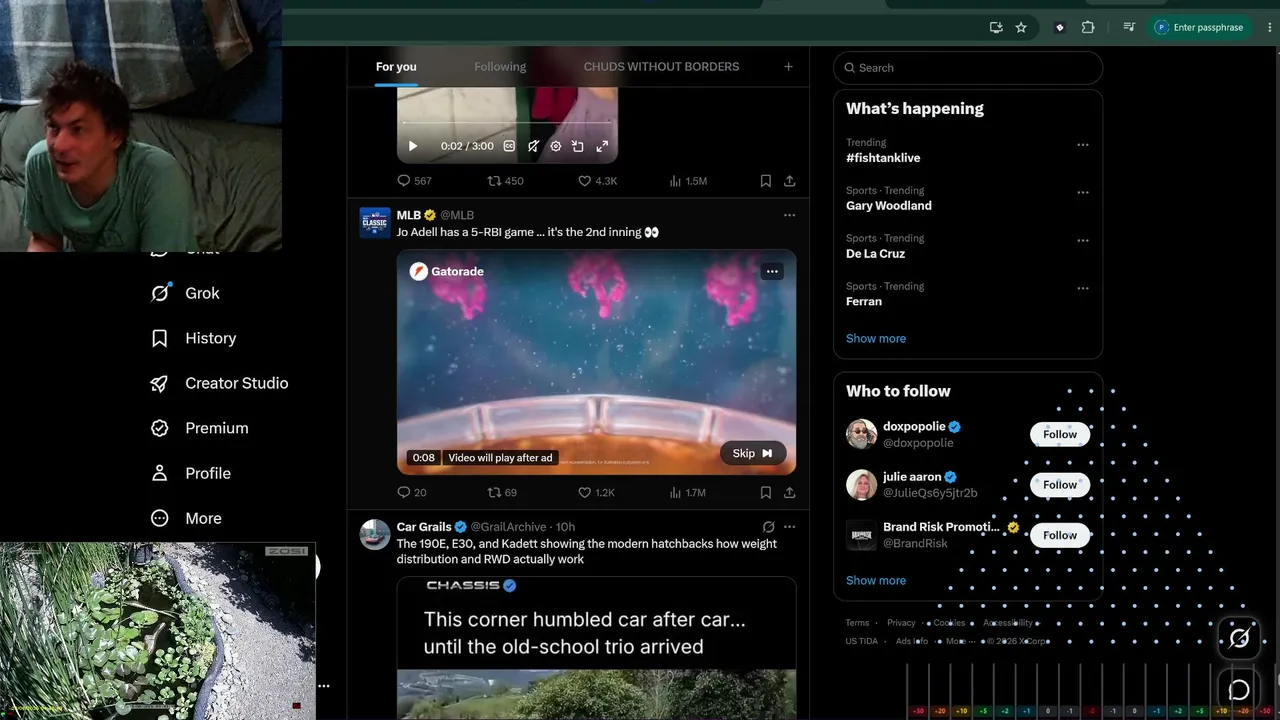Follow julie aaron

pyautogui.click(x=1060, y=485)
